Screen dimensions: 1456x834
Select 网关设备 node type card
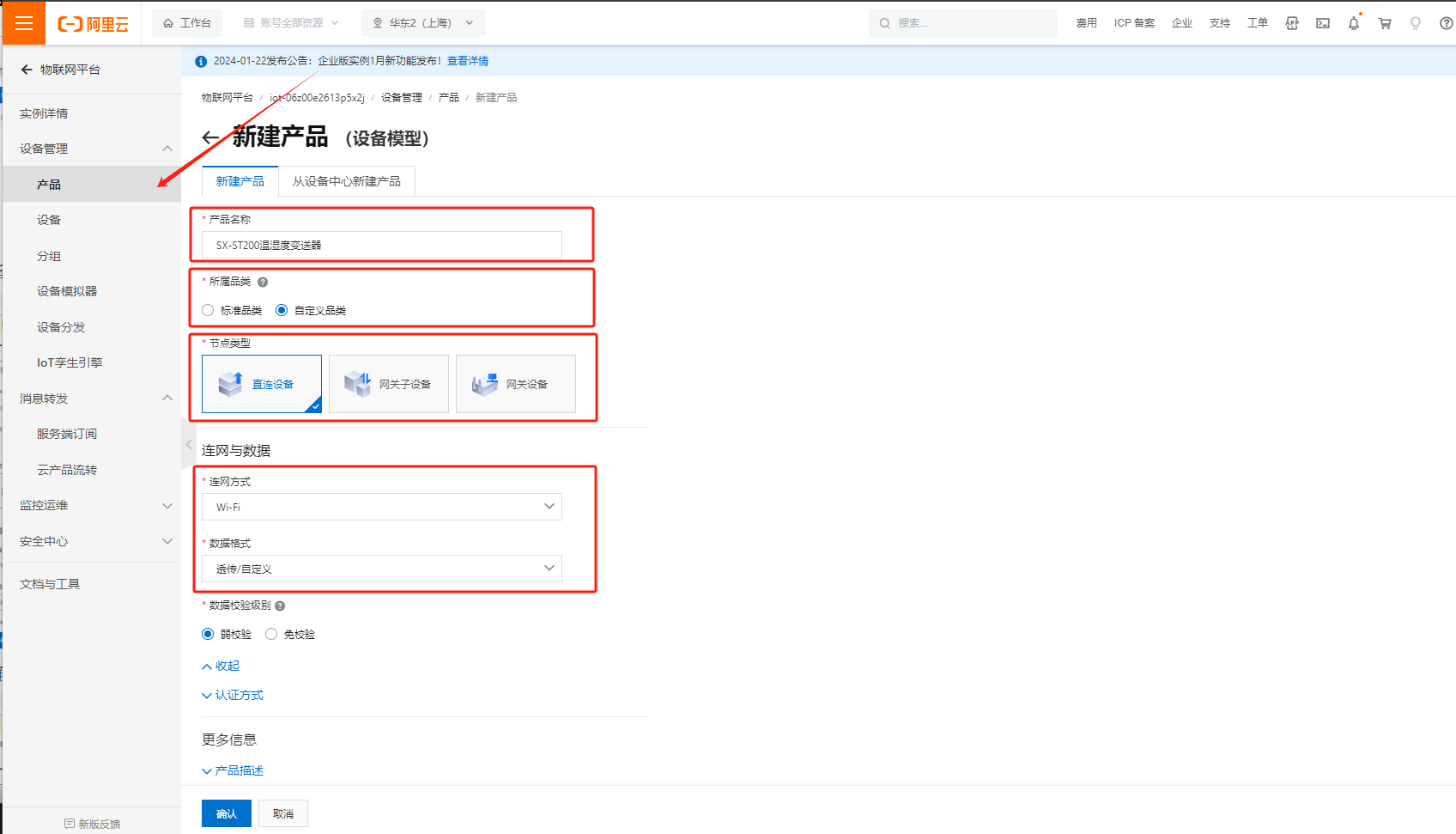[515, 384]
